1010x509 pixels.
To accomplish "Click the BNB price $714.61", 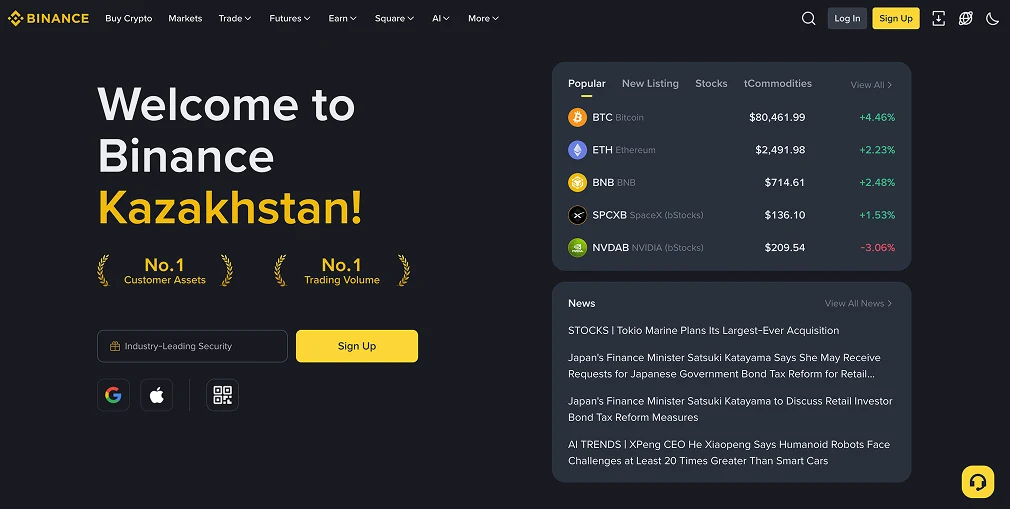I will (x=785, y=182).
